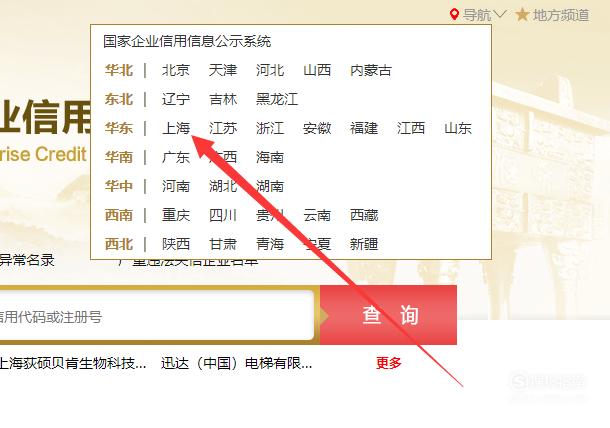The height and width of the screenshot is (428, 610).
Task: Select 广东 province link
Action: (x=176, y=157)
